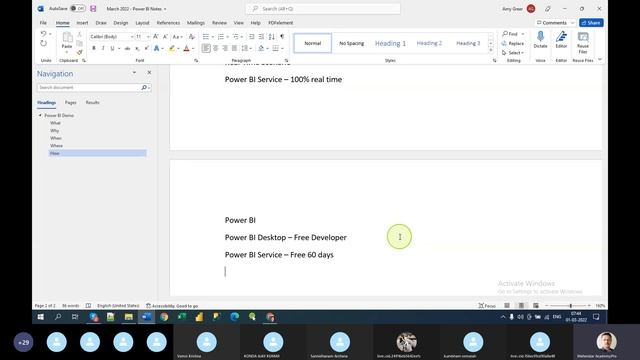Apply strikethrough formatting
640x360 pixels.
pos(127,49)
